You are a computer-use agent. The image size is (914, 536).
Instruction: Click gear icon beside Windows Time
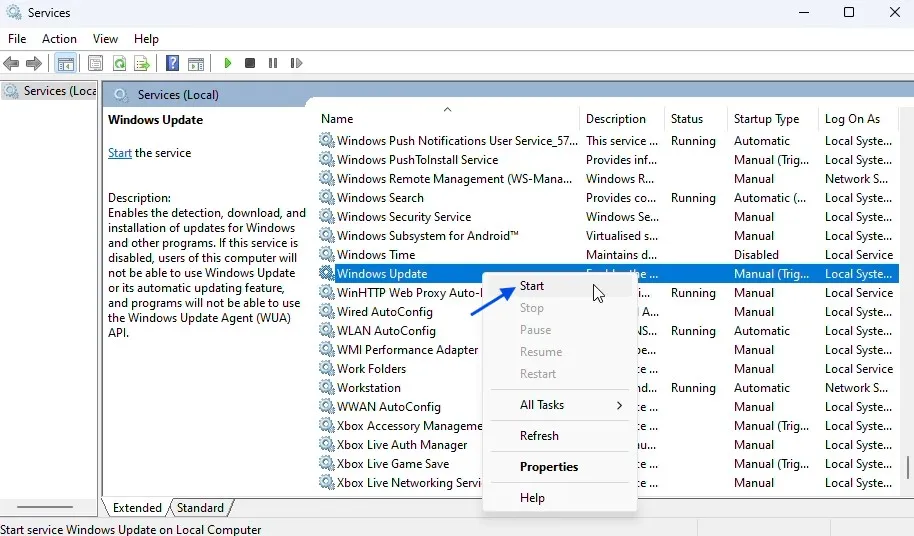pos(326,255)
